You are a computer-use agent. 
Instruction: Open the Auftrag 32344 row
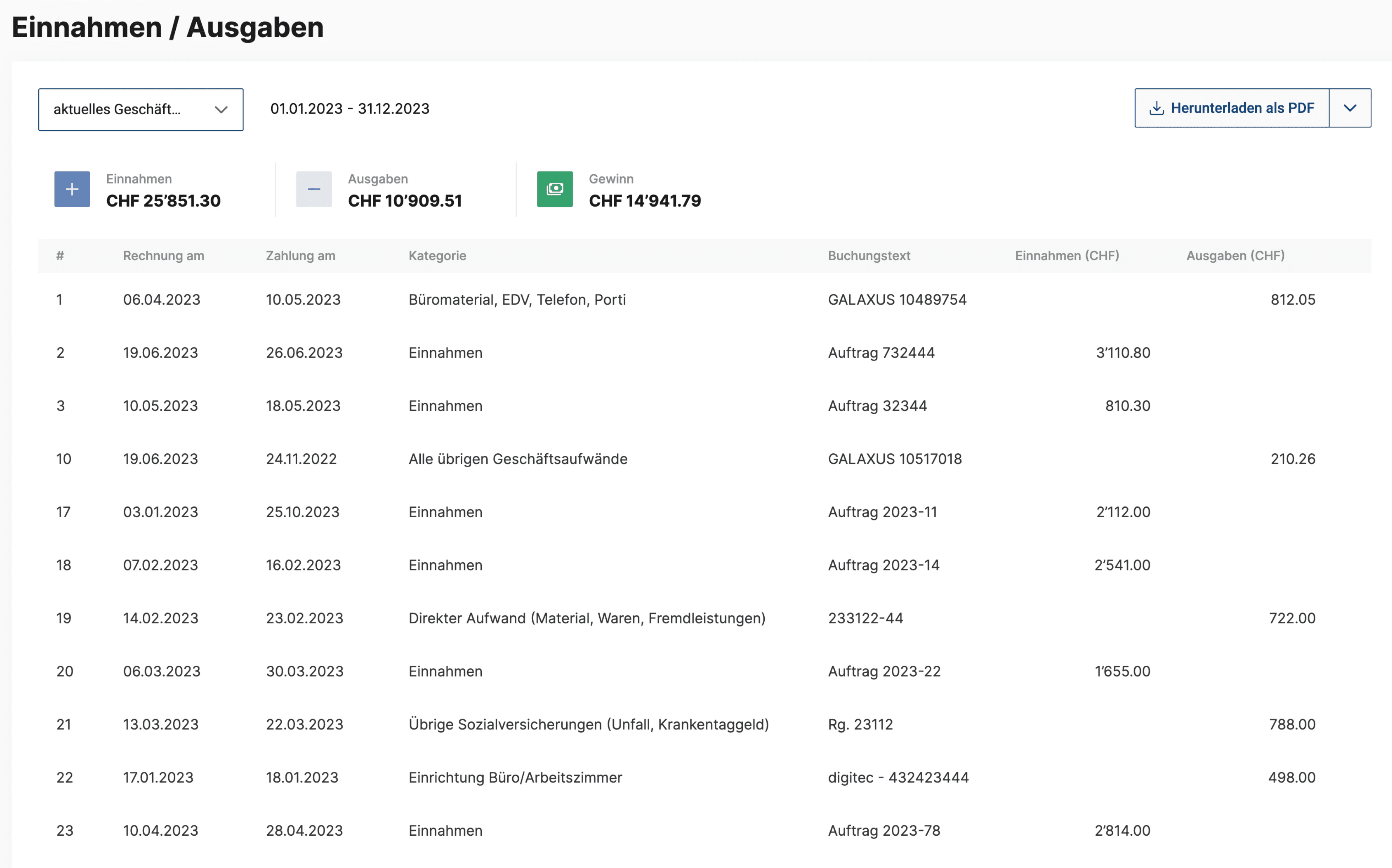click(704, 406)
